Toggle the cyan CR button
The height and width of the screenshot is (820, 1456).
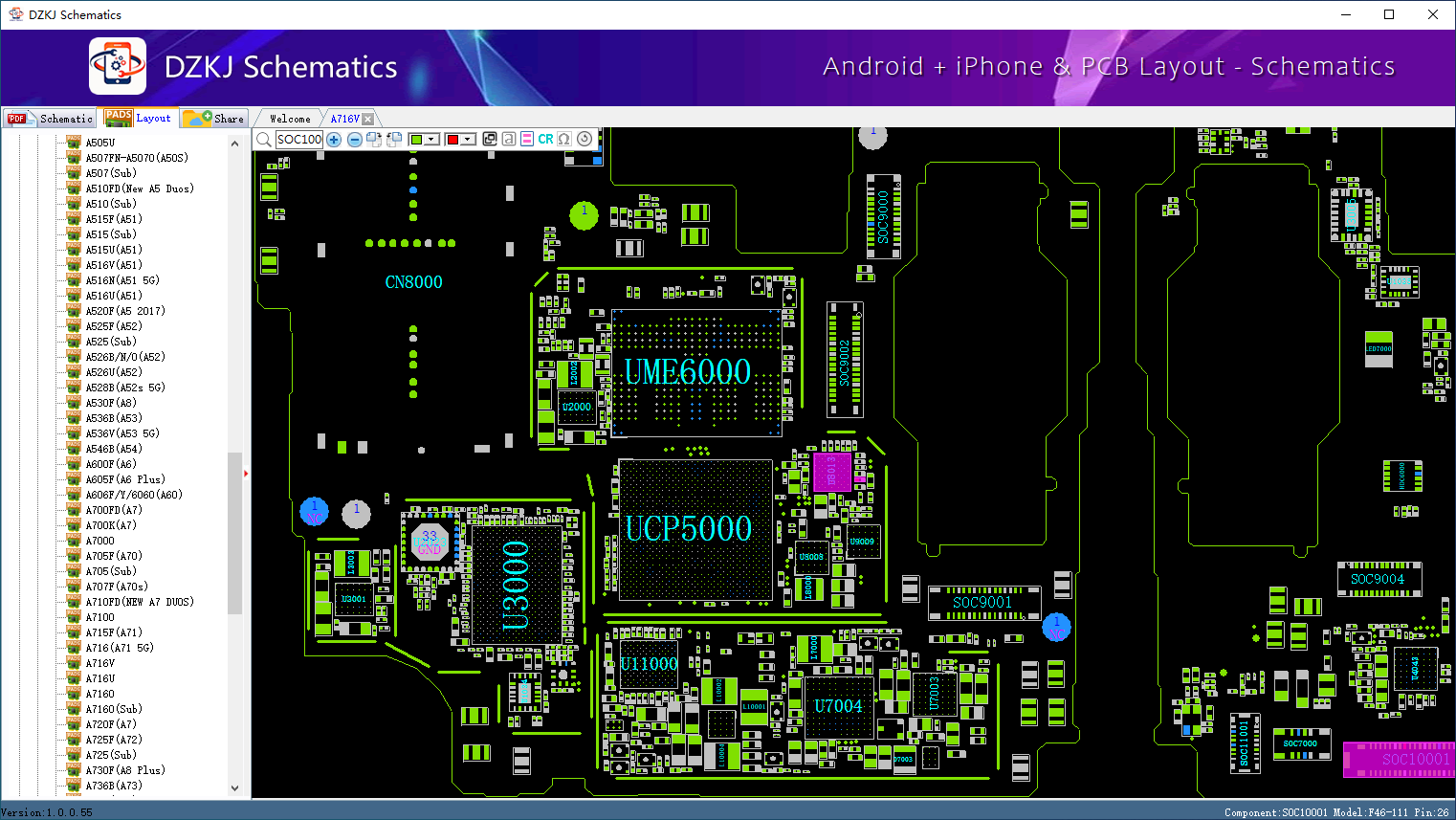coord(545,139)
